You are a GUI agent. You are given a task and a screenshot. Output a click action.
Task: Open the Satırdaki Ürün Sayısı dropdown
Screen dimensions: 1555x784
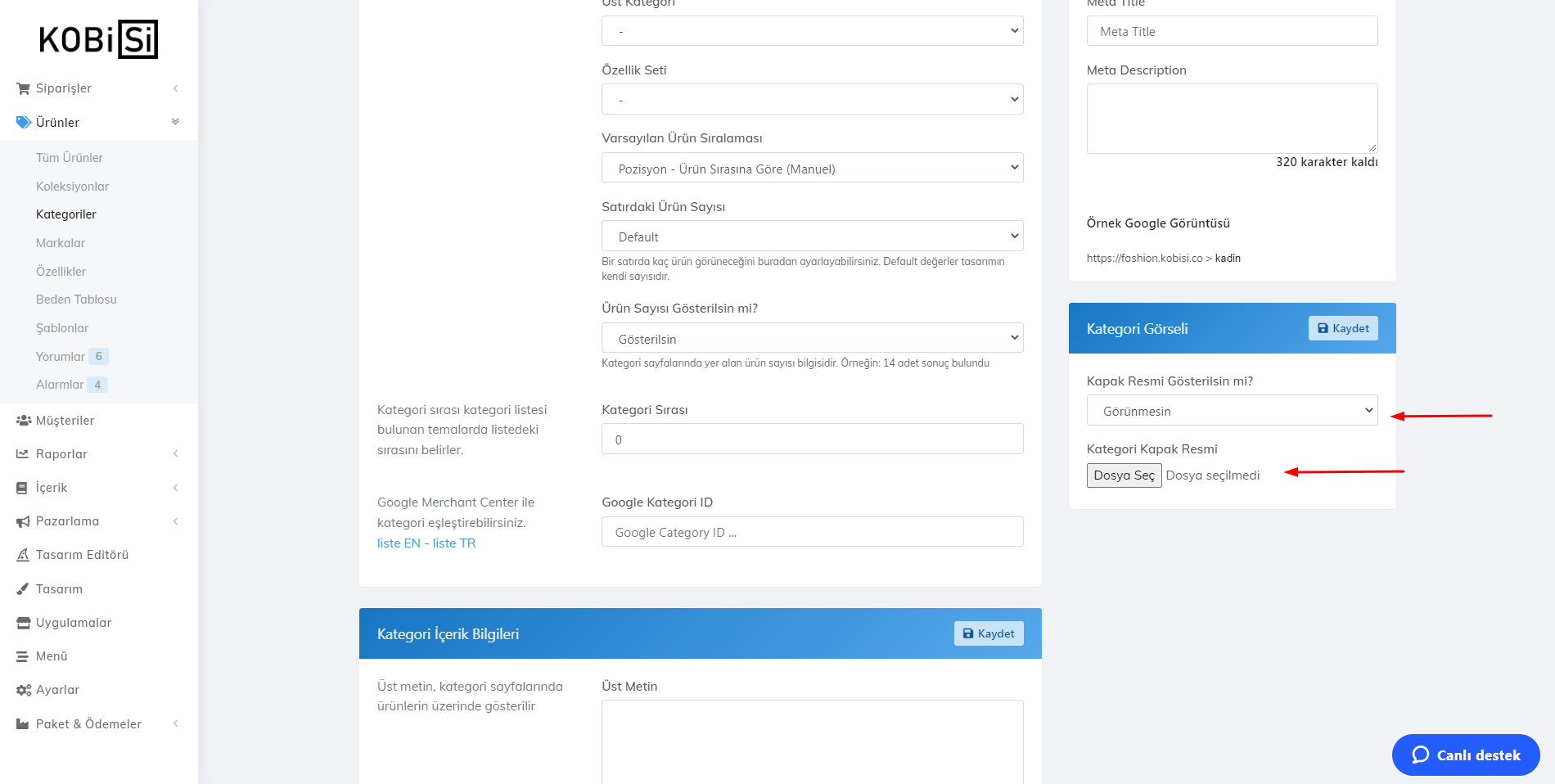click(x=812, y=237)
